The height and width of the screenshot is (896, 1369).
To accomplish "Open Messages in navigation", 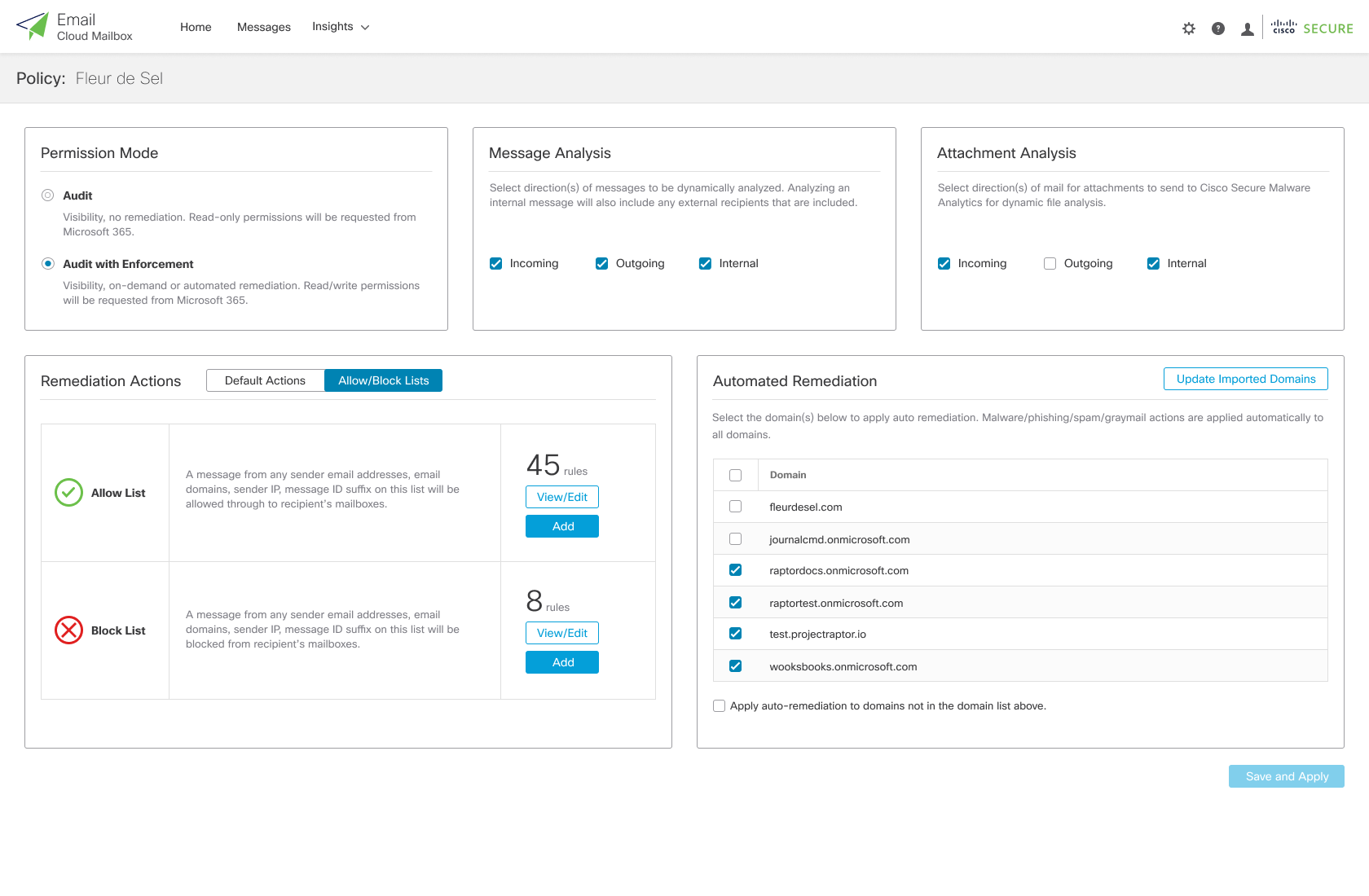I will pyautogui.click(x=263, y=27).
